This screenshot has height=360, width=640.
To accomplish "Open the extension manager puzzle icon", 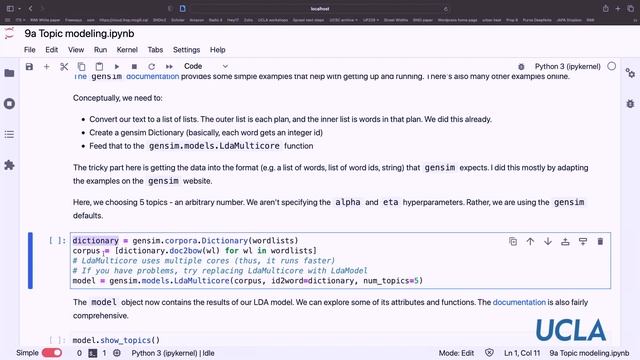I will pyautogui.click(x=9, y=165).
